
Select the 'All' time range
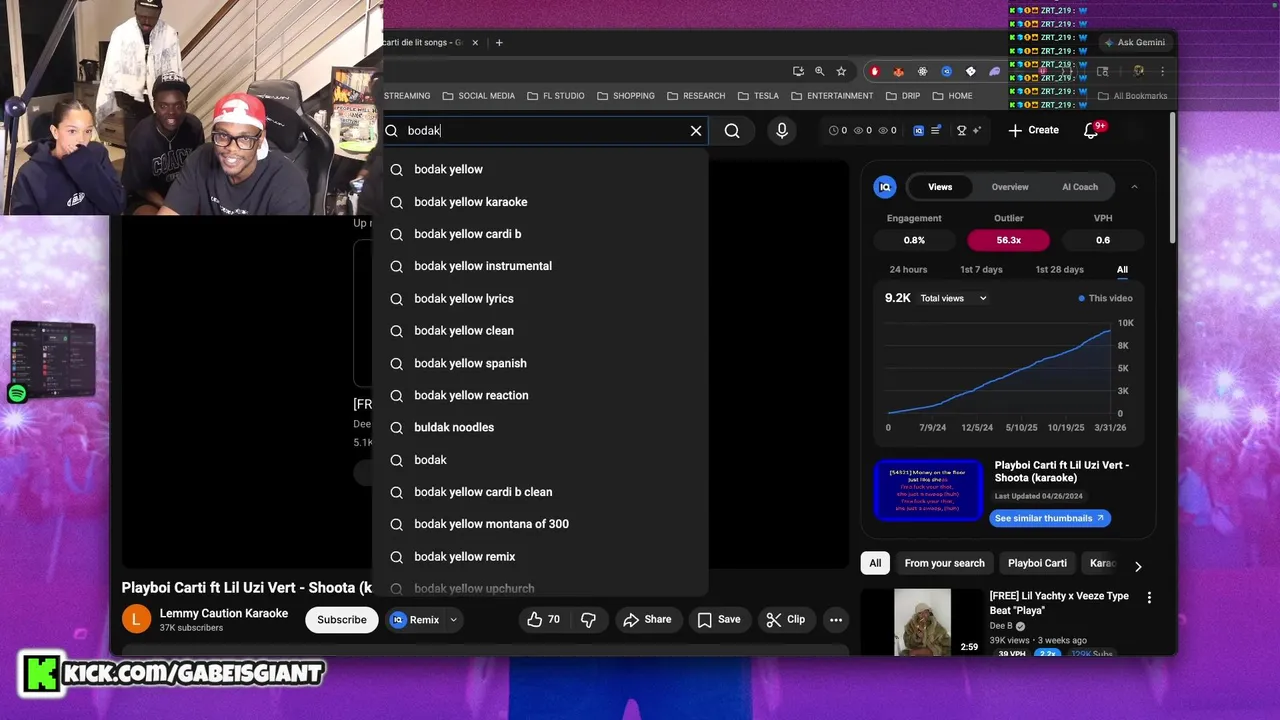click(1122, 270)
